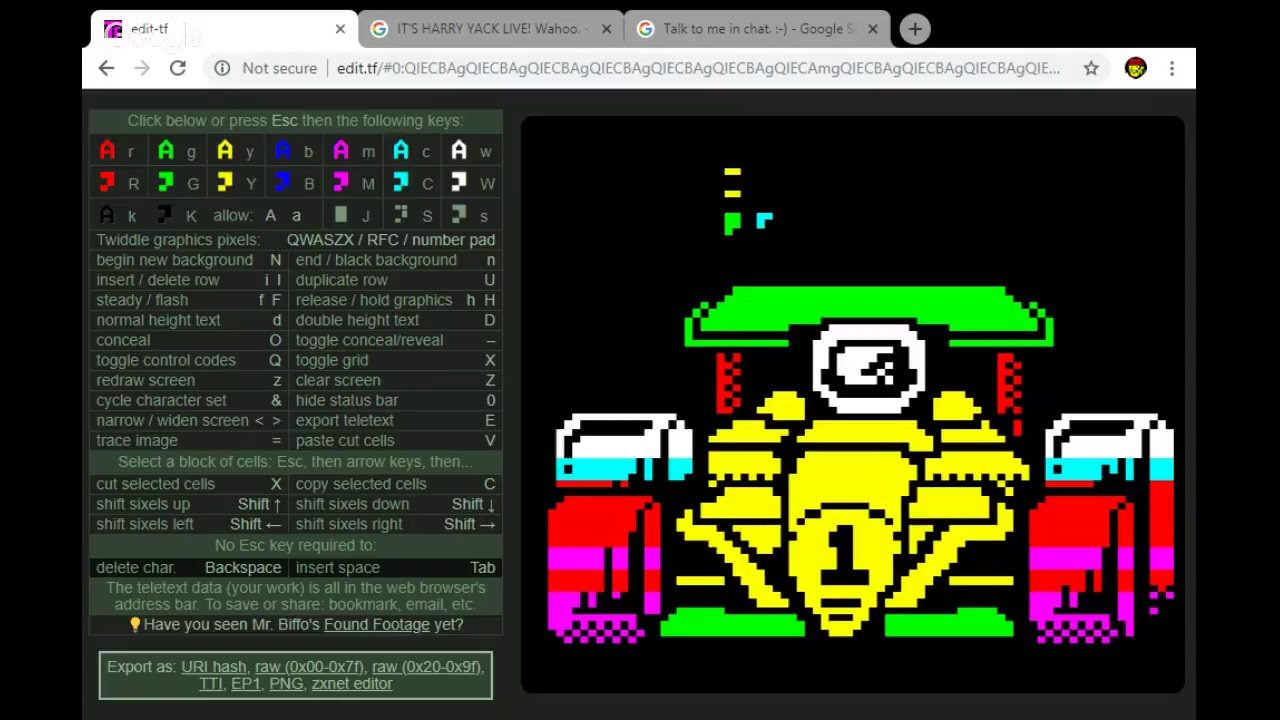The height and width of the screenshot is (720, 1280).
Task: Export the teletext frame as PNG
Action: (285, 684)
